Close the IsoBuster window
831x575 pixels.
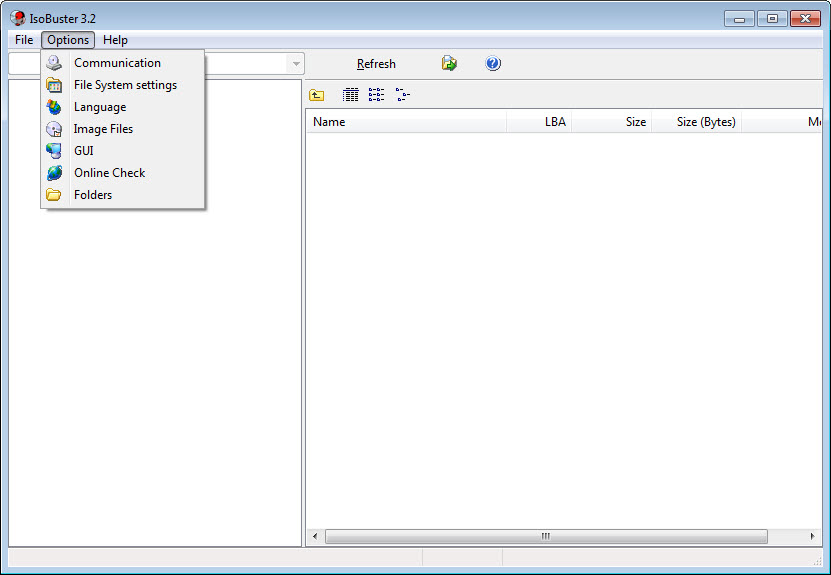pyautogui.click(x=806, y=19)
